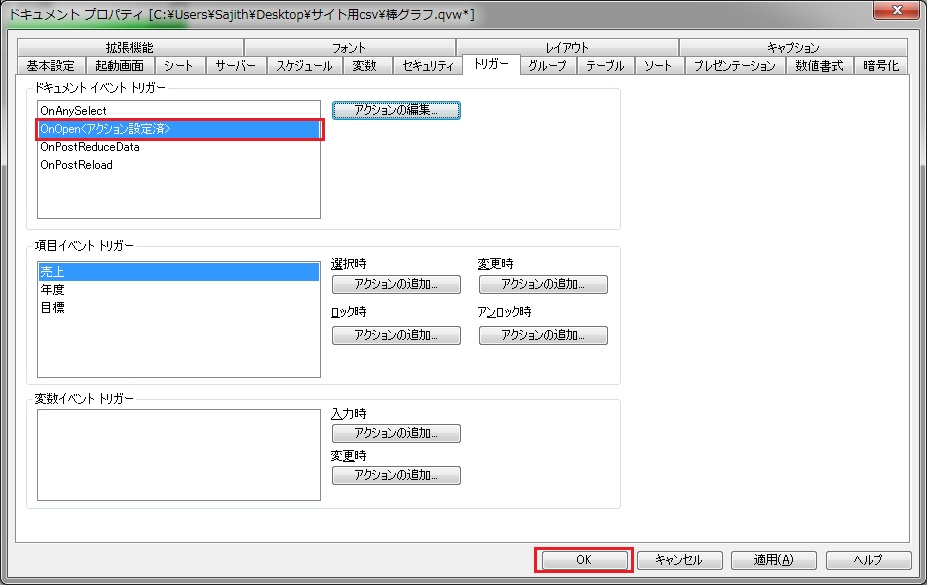This screenshot has height=585, width=927.
Task: Click the アクションの編集 button
Action: click(x=397, y=110)
